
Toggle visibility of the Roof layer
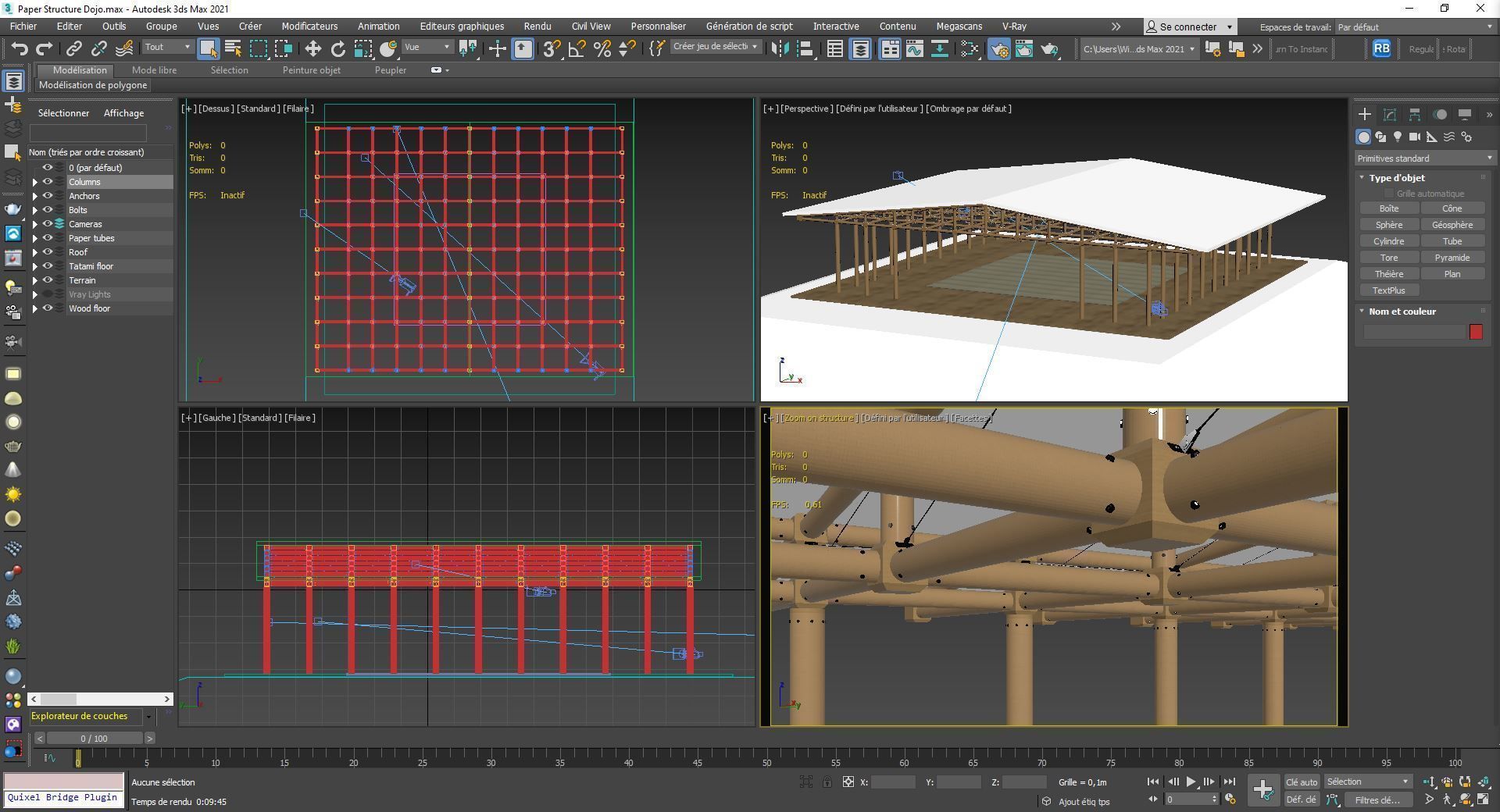pyautogui.click(x=48, y=252)
